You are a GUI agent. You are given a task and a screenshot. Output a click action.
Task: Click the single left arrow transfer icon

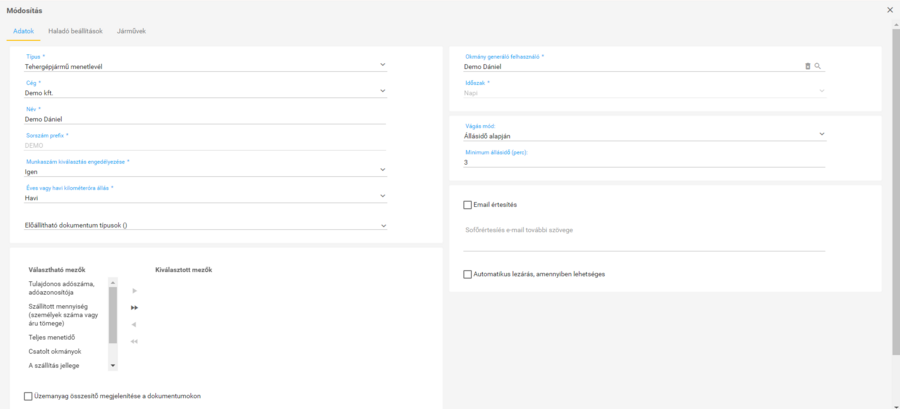pyautogui.click(x=134, y=324)
